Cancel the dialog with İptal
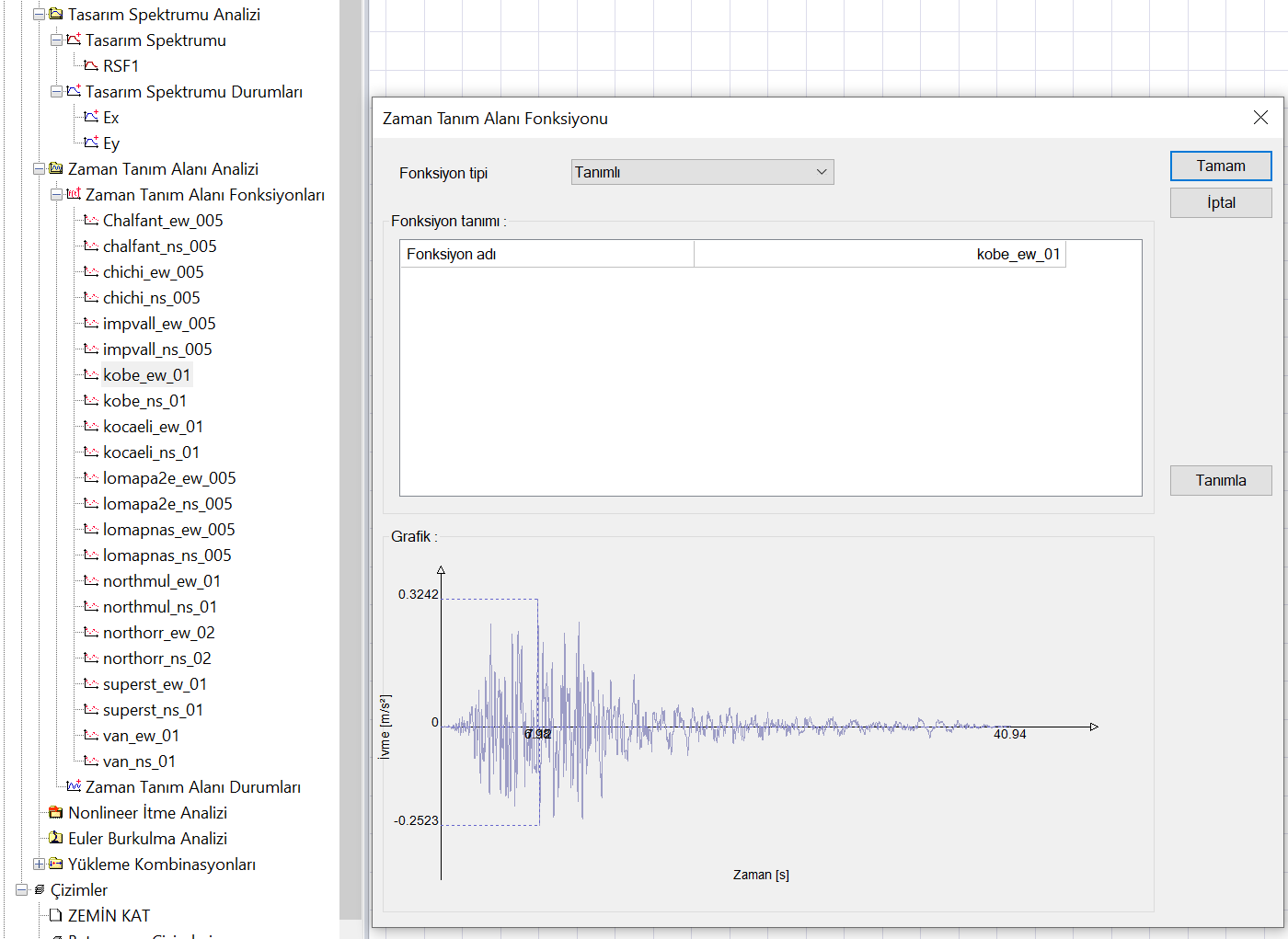The height and width of the screenshot is (939, 1288). 1221,203
